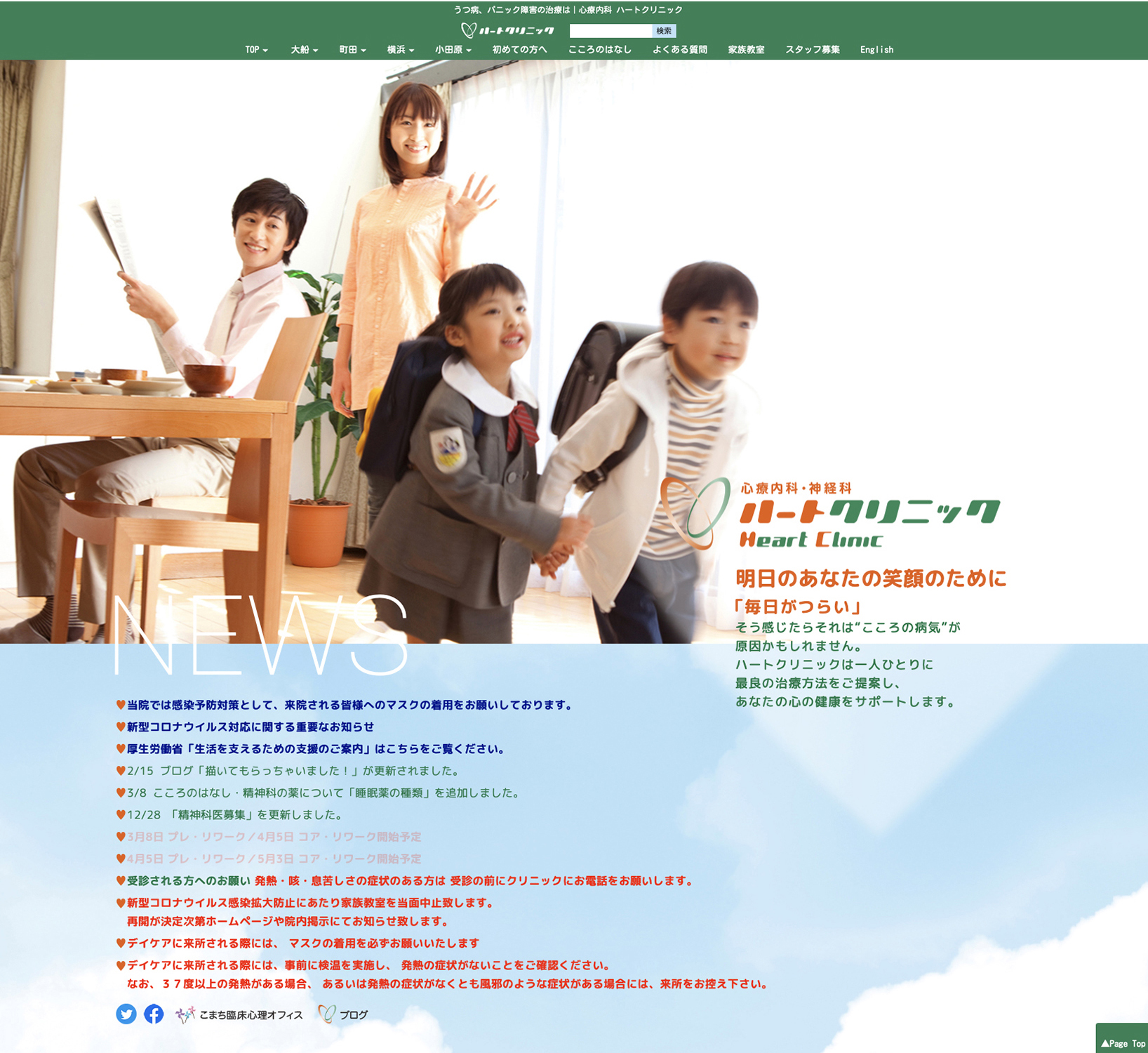Open the Twitter icon link

[126, 1014]
